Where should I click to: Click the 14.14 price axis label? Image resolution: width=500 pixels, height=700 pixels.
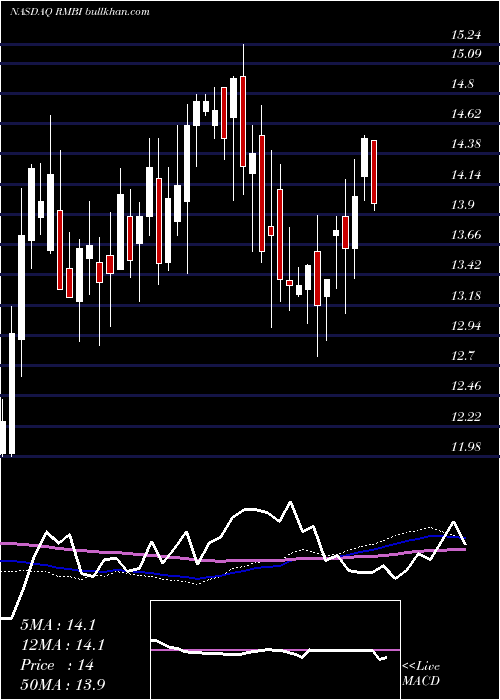pyautogui.click(x=466, y=175)
